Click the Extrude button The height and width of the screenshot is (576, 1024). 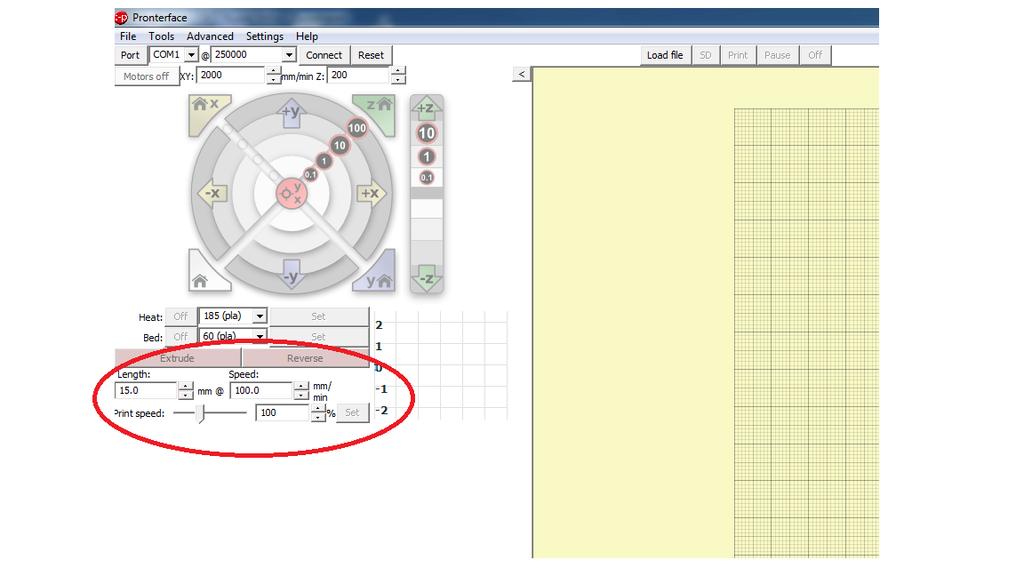coord(178,358)
